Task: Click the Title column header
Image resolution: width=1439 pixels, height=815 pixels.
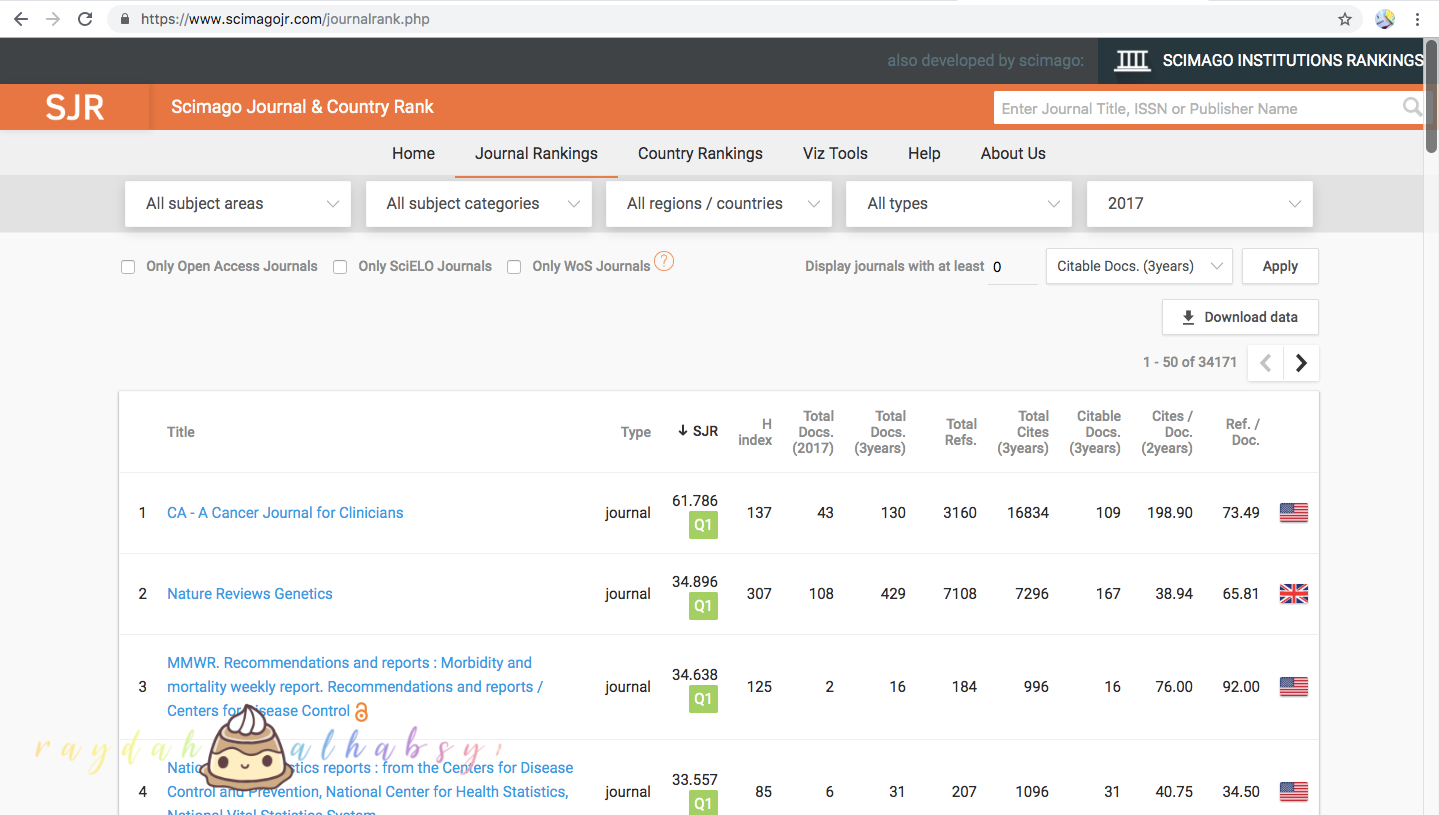Action: pyautogui.click(x=181, y=432)
